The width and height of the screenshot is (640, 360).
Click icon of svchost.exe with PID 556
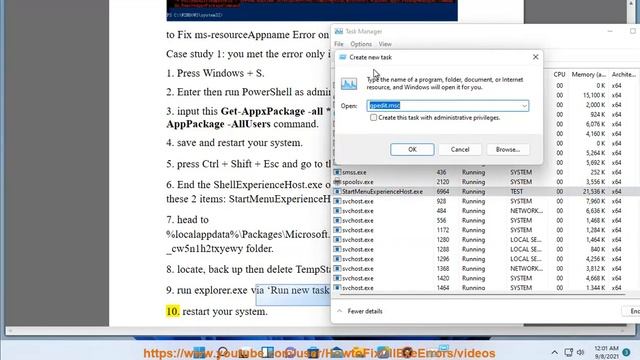click(x=337, y=220)
